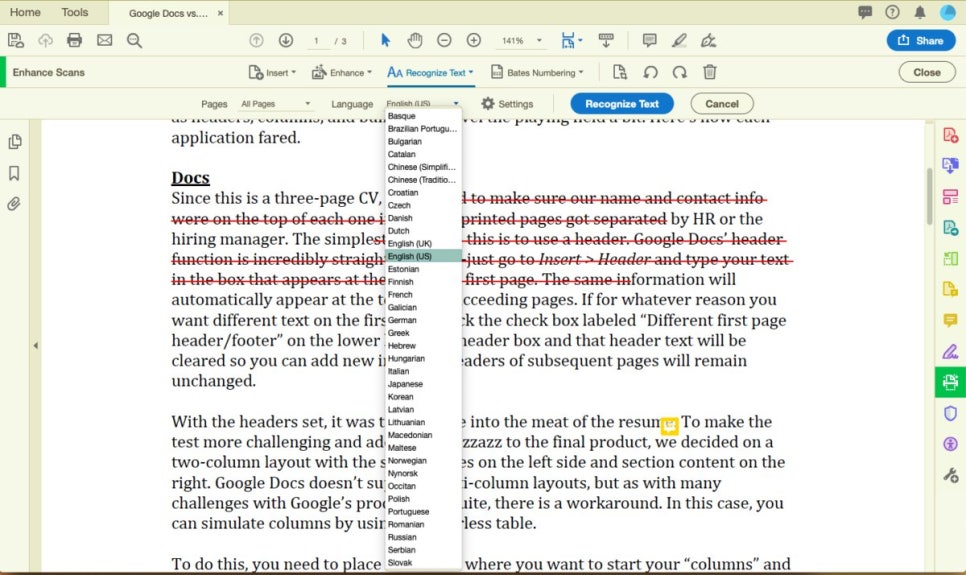Click the Sign document icon
The height and width of the screenshot is (575, 966).
pos(708,41)
